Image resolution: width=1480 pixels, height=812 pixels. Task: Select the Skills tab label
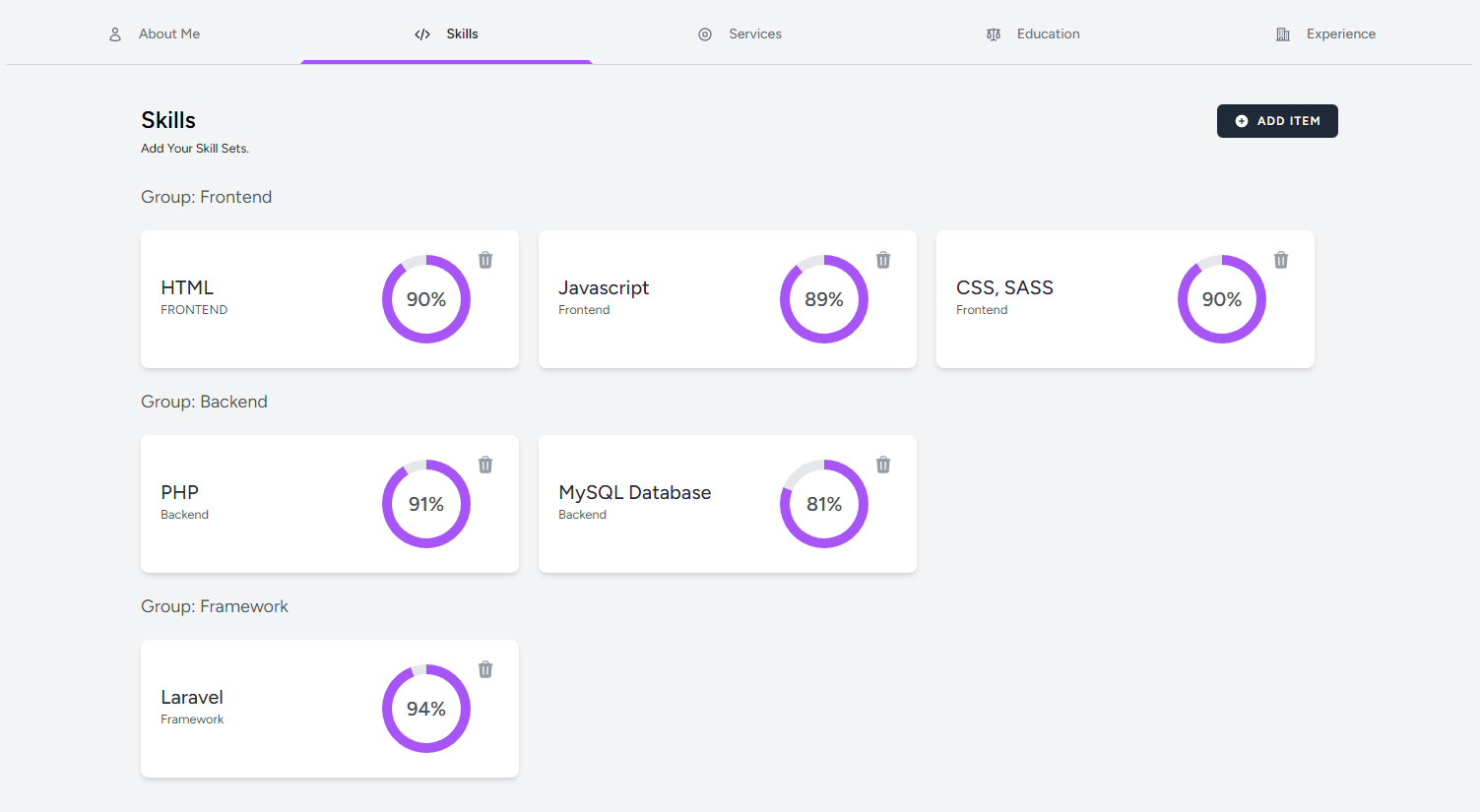click(x=462, y=34)
